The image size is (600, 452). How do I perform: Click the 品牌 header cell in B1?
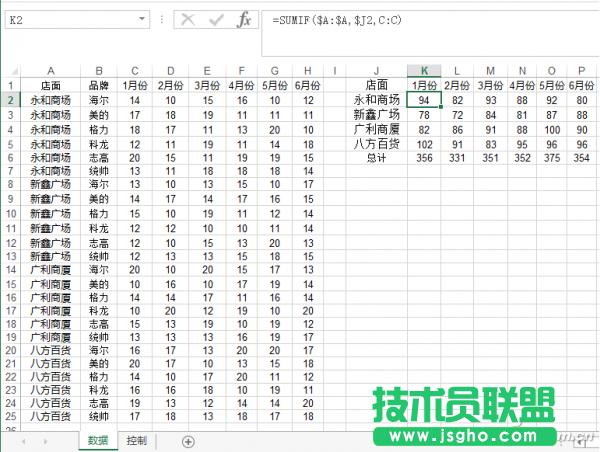click(99, 85)
